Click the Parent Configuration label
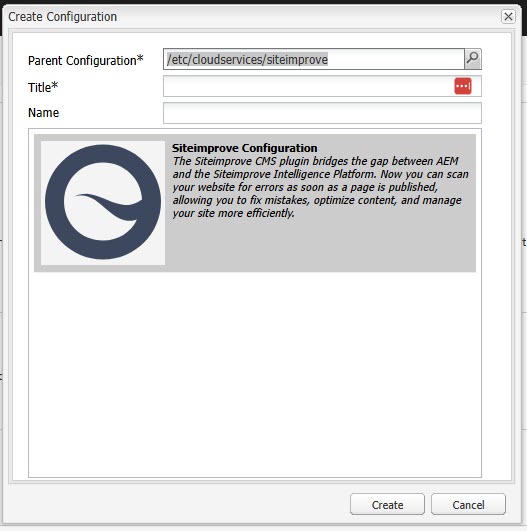The height and width of the screenshot is (531, 527). [86, 61]
